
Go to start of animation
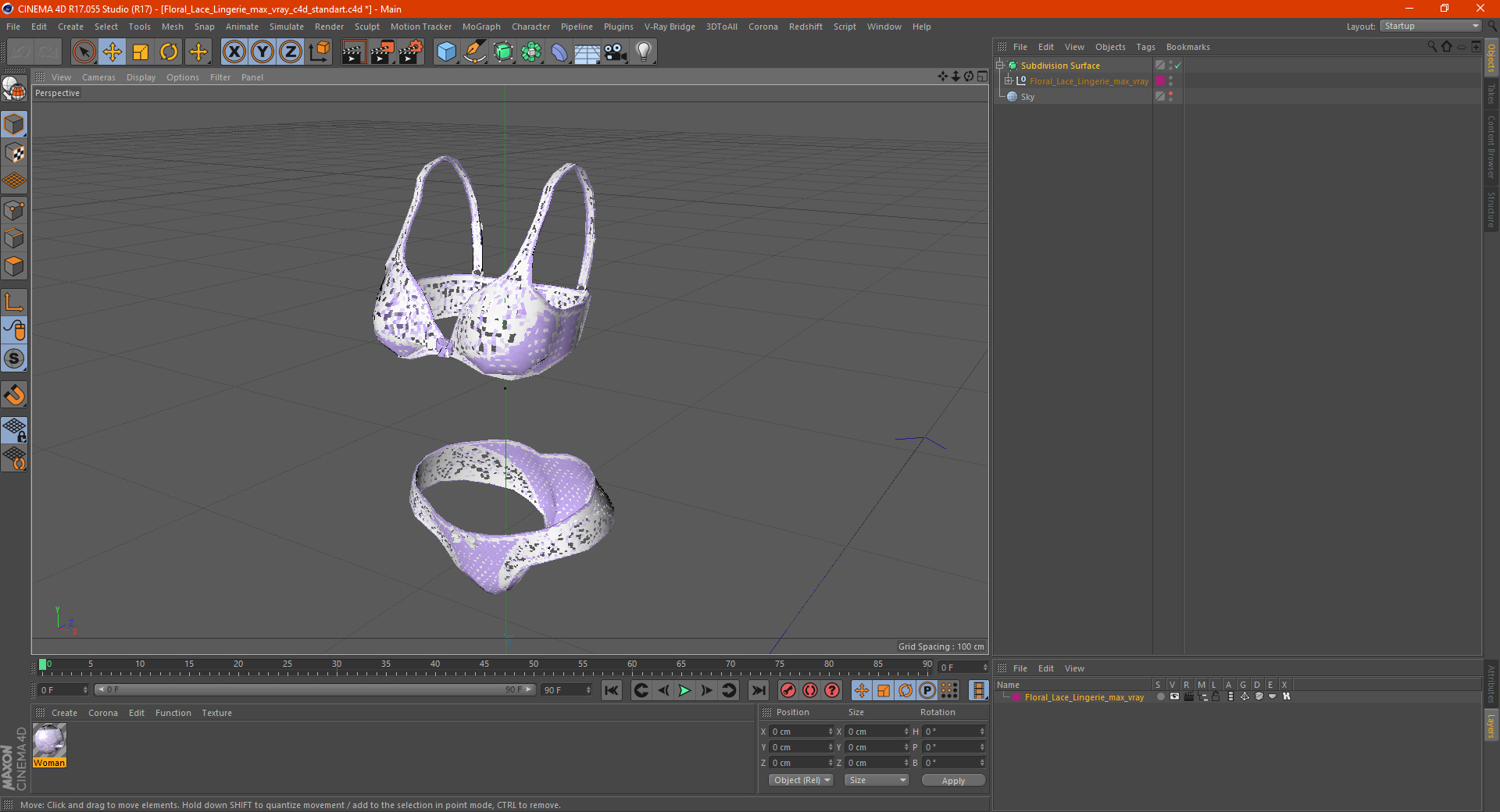tap(612, 690)
